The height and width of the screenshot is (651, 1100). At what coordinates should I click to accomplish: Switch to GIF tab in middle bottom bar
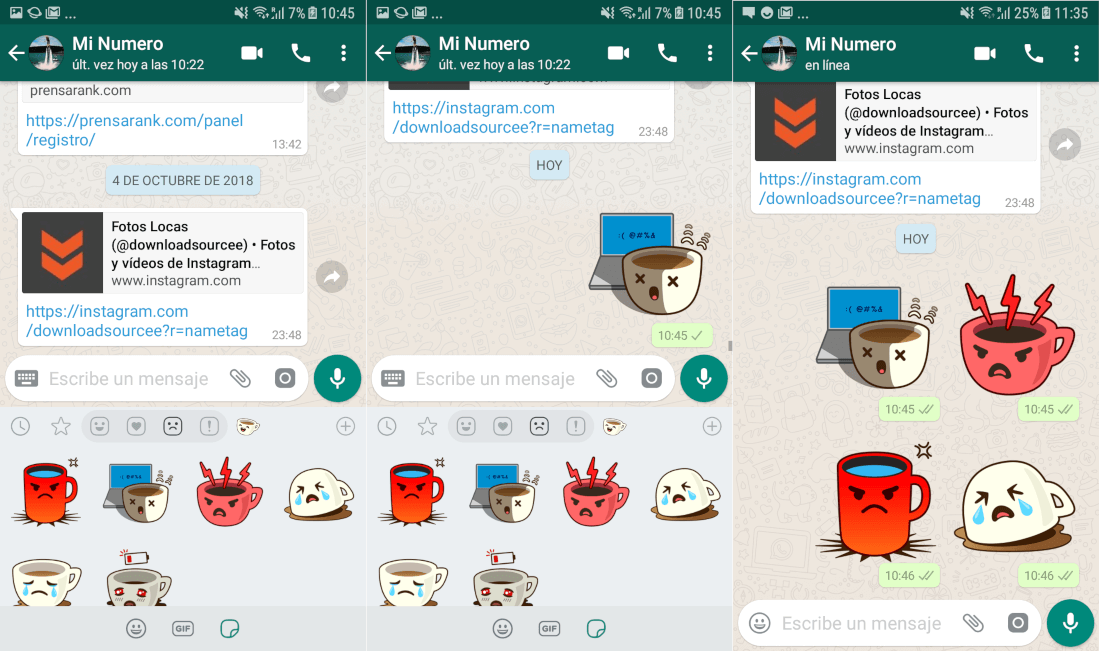pos(549,629)
